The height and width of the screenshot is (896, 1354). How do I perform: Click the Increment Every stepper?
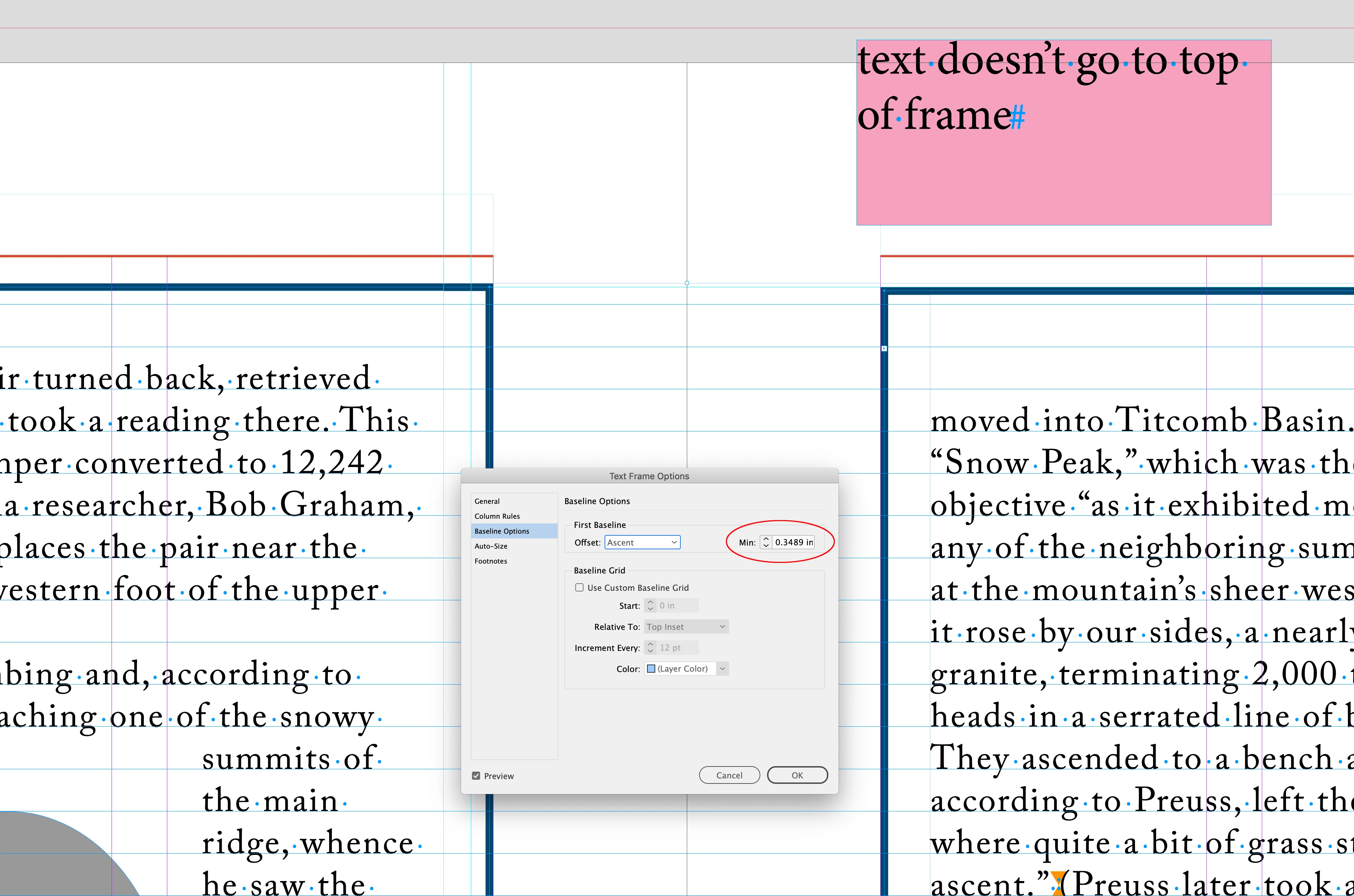pyautogui.click(x=650, y=648)
